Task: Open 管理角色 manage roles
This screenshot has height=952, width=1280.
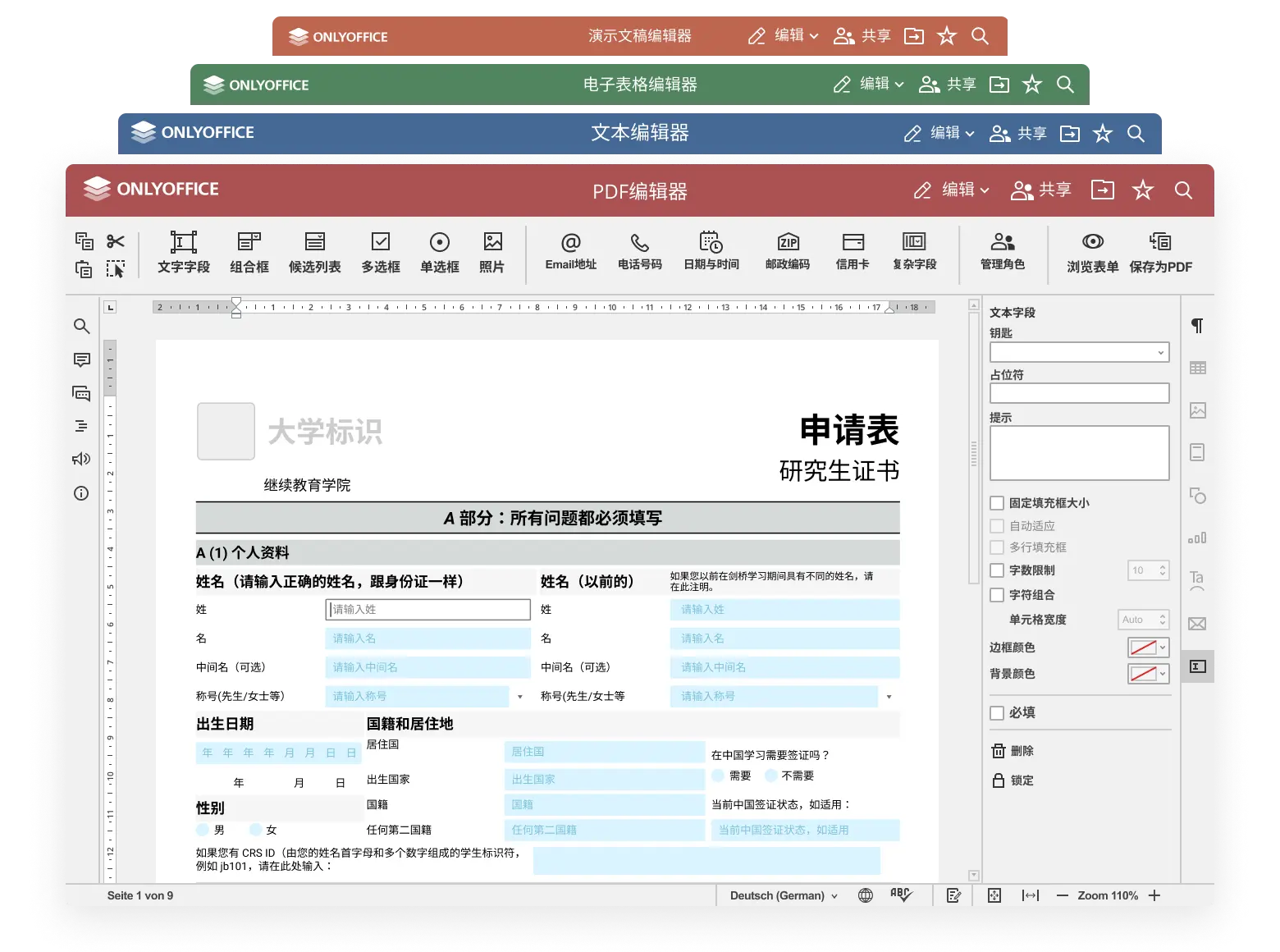Action: coord(1003,251)
